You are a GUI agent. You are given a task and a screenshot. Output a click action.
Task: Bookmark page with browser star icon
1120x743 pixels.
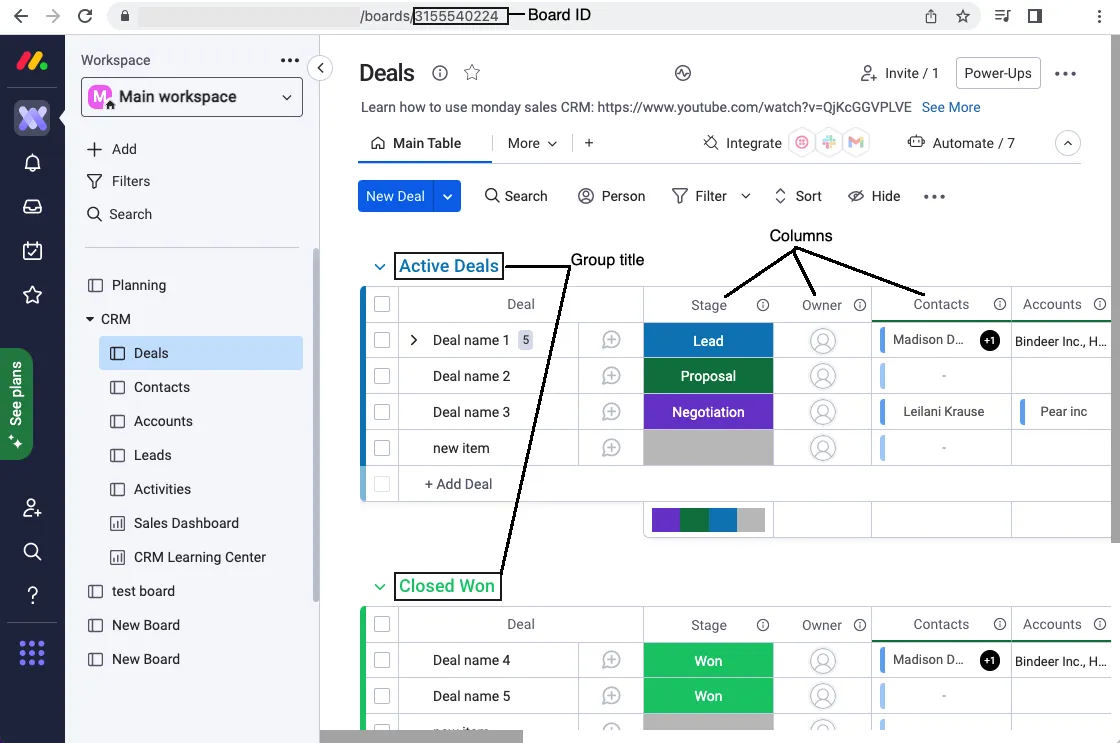click(963, 16)
